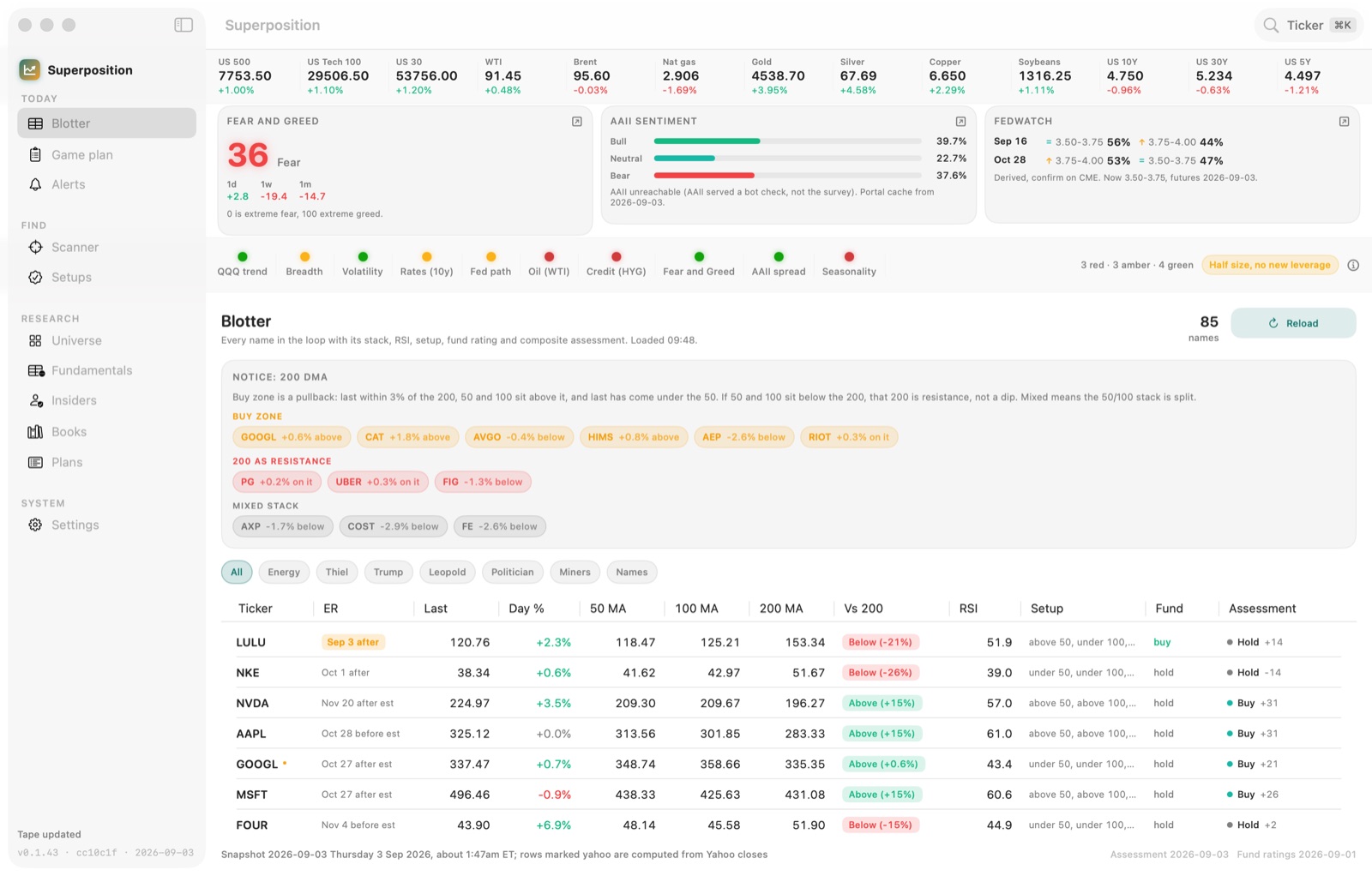Sort table by 50 MA column header

click(x=608, y=609)
